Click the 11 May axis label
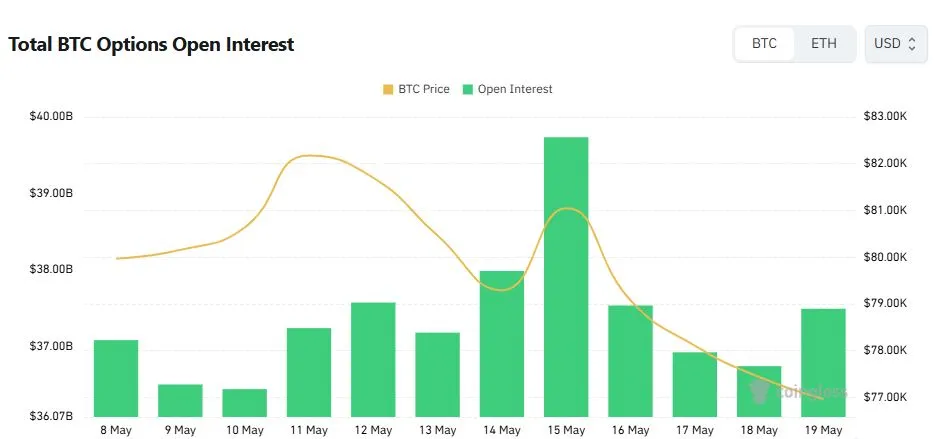Viewport: 935px width, 439px height. [308, 430]
